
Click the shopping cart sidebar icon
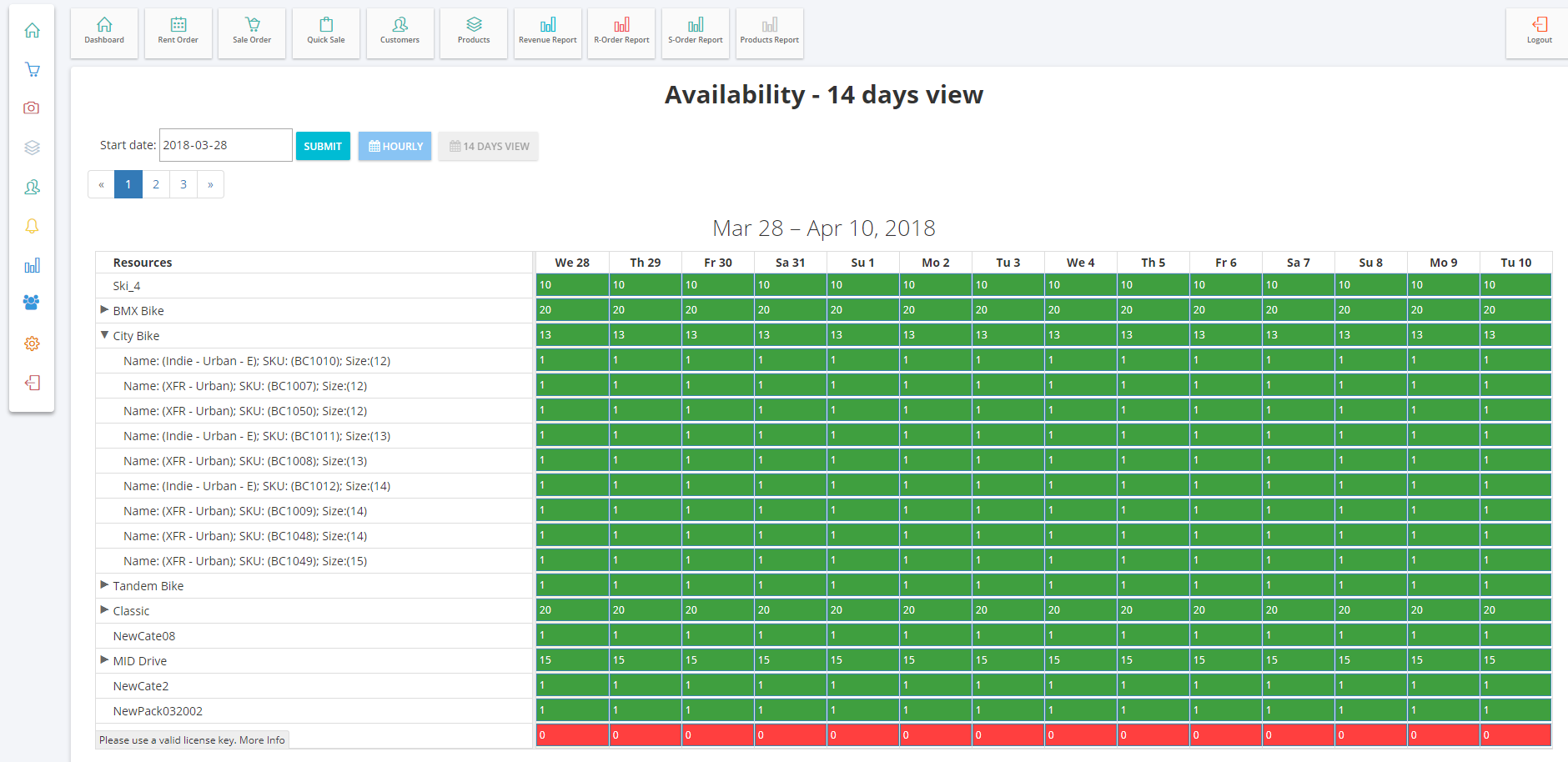coord(32,69)
